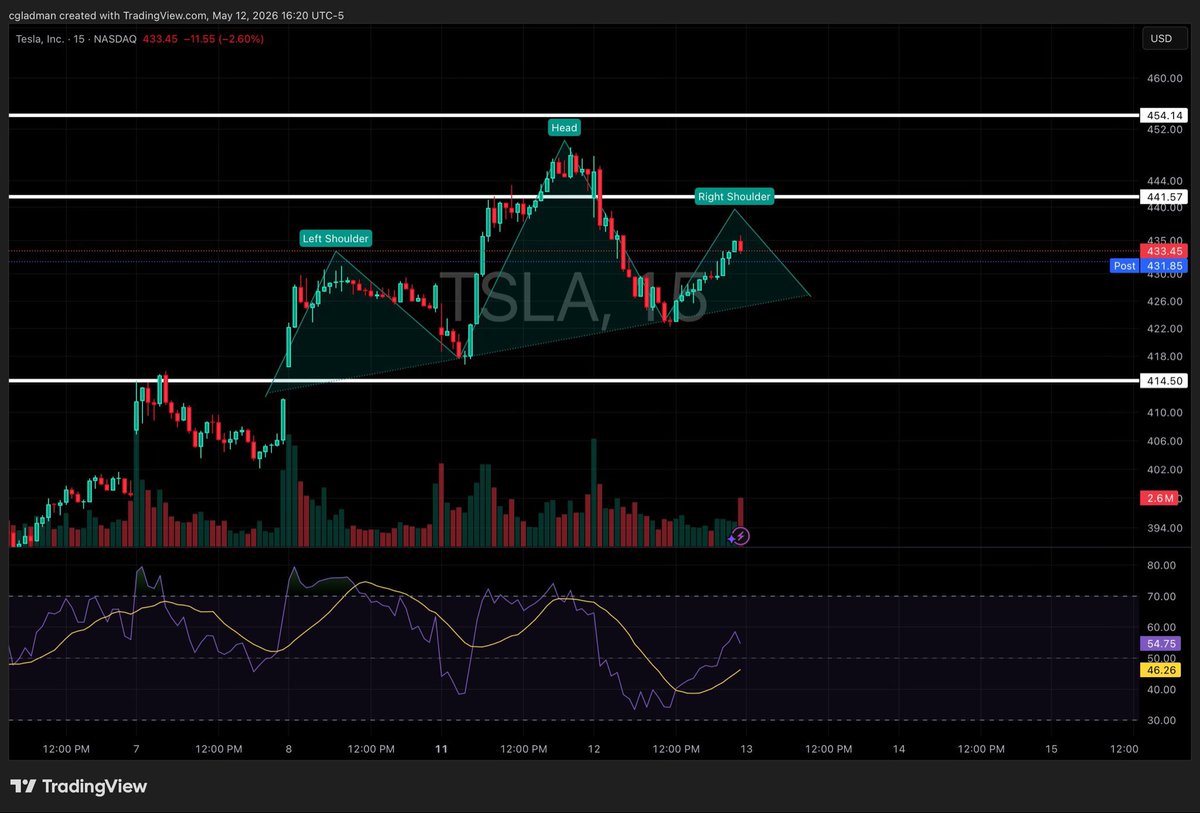Viewport: 1200px width, 813px height.
Task: Click the 2.6M volume label
Action: coord(1158,498)
